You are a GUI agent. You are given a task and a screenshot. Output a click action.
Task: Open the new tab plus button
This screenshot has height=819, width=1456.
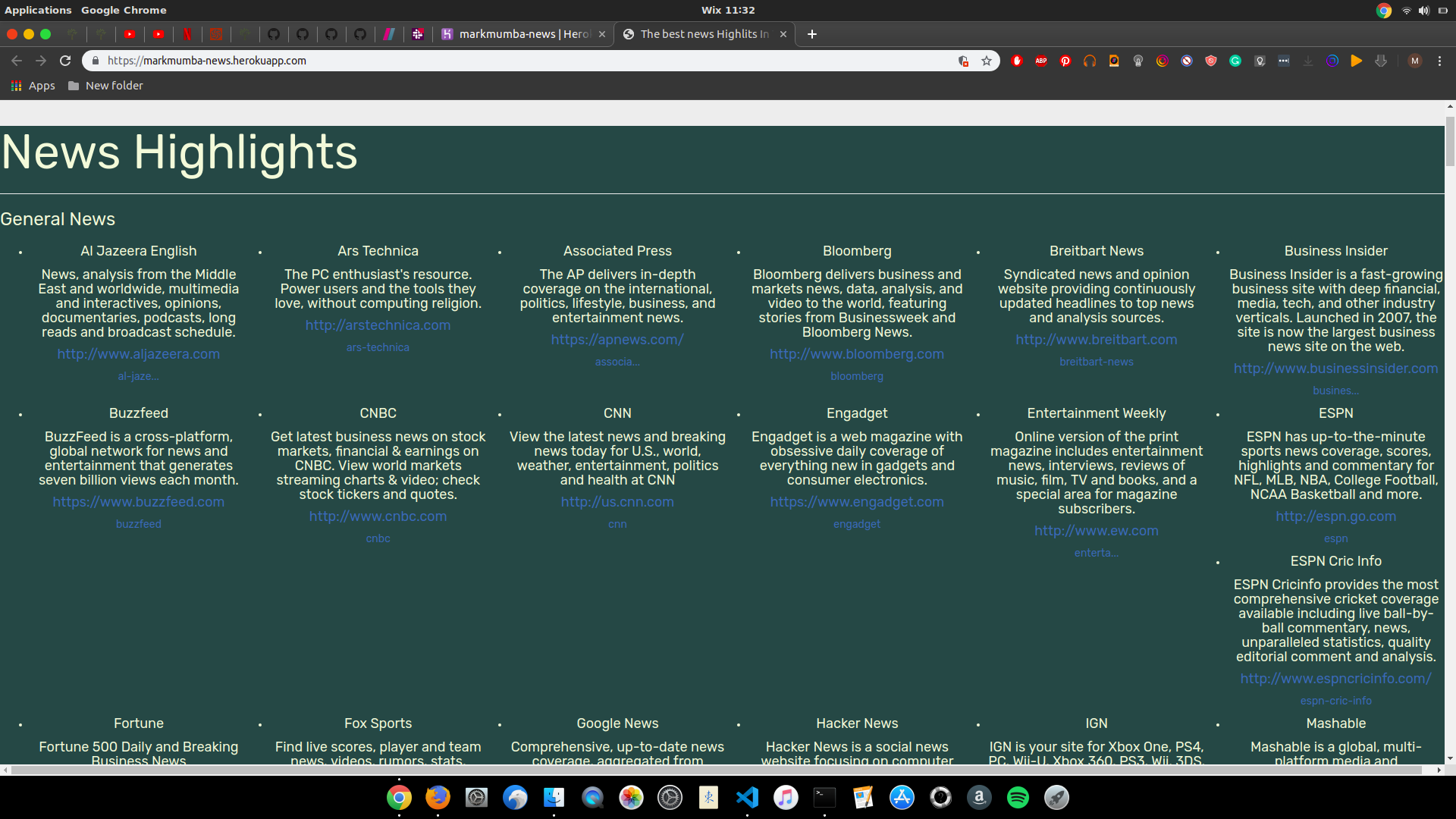coord(812,34)
